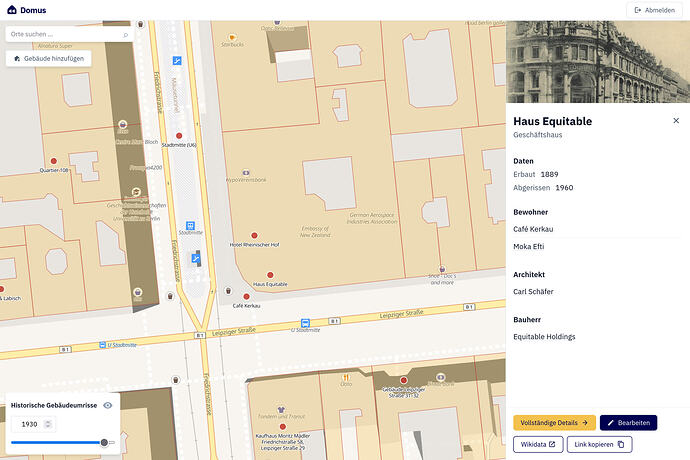Click the Domus home logo
Viewport: 690px width, 460px height.
click(27, 10)
